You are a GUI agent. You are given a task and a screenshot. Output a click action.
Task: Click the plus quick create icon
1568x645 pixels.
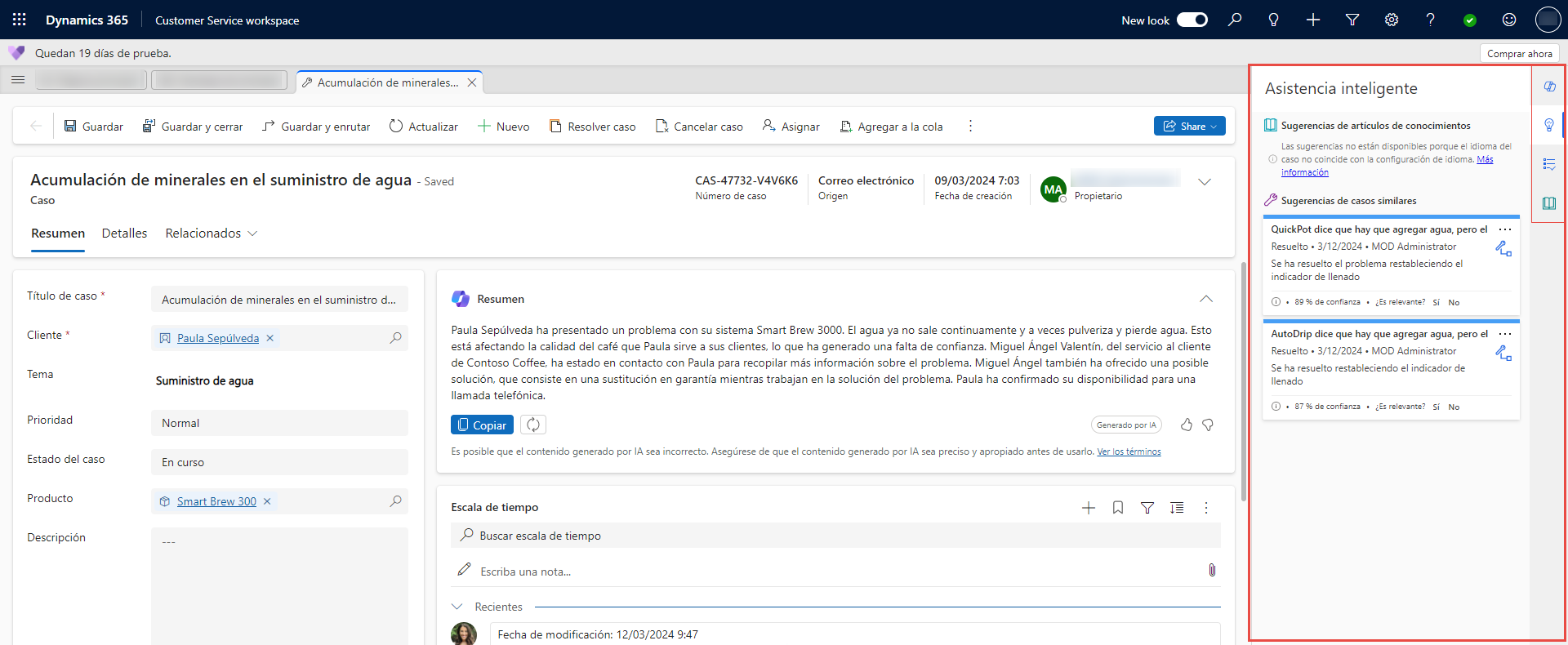tap(1313, 20)
